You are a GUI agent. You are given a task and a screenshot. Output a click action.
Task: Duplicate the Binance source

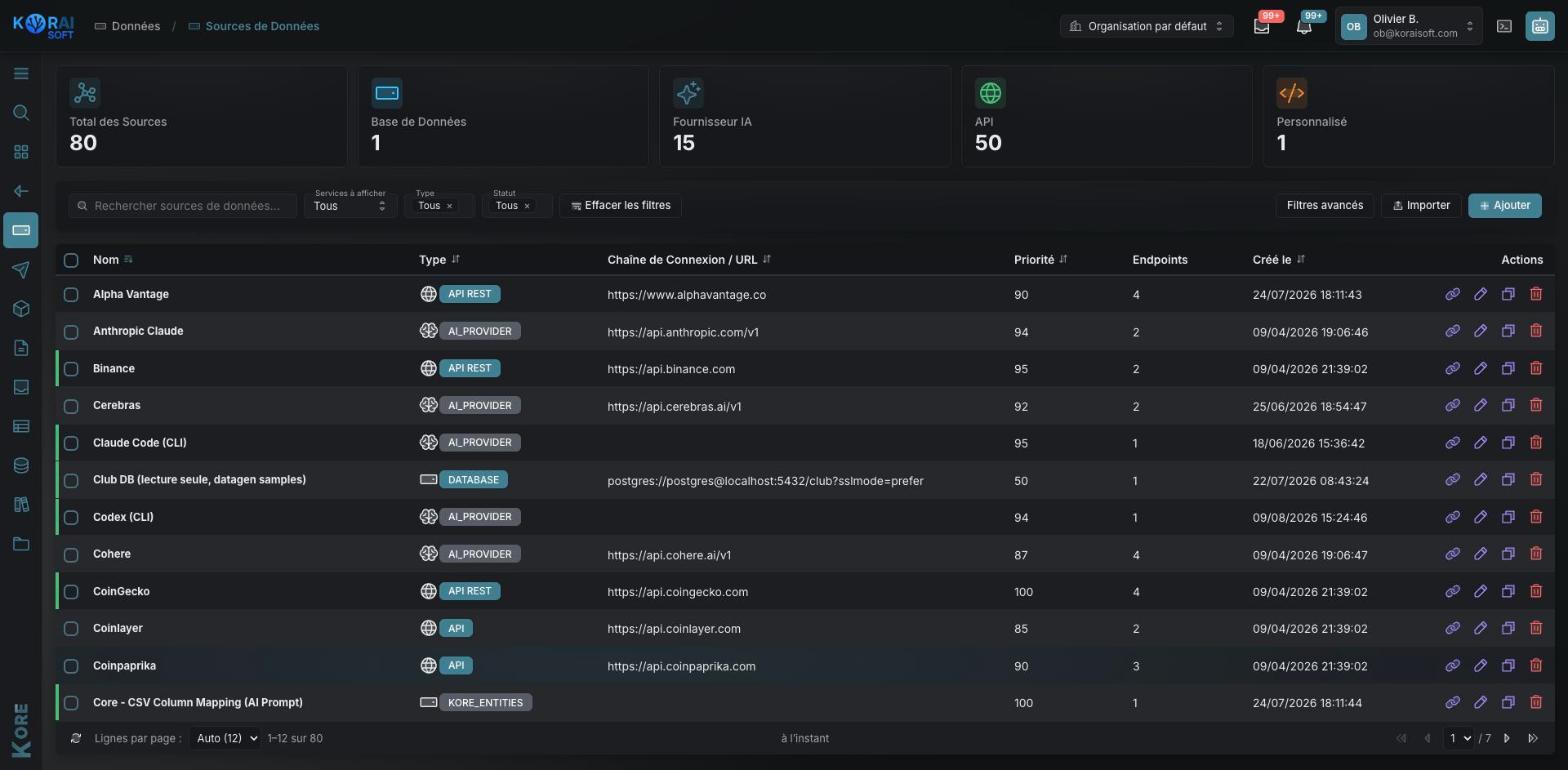1508,368
